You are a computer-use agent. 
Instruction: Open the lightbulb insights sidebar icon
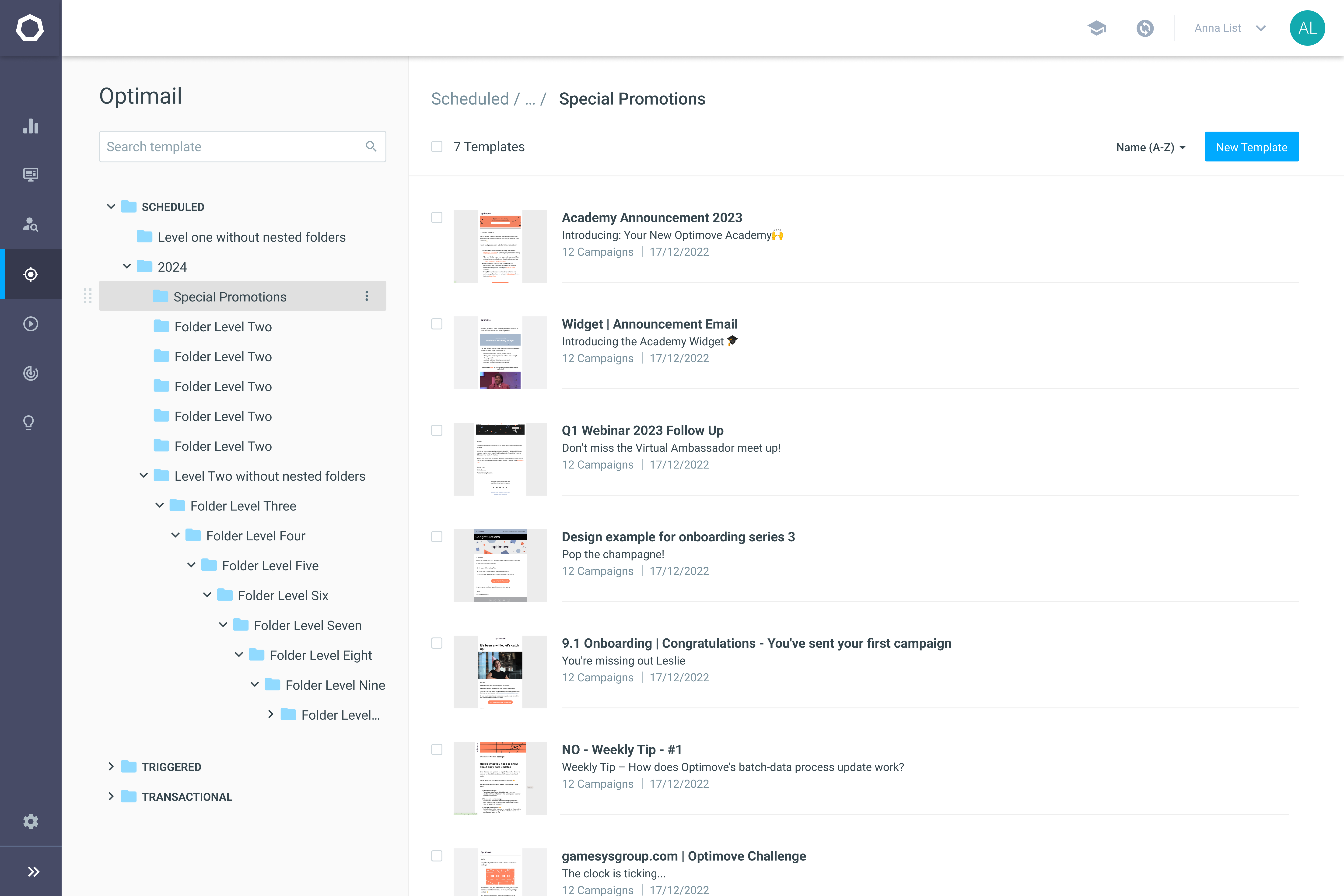pos(28,423)
